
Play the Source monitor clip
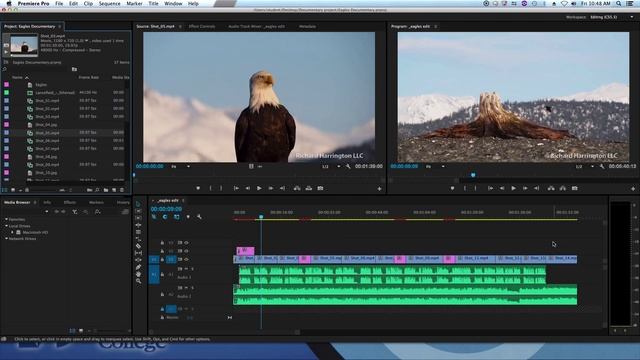[x=259, y=188]
